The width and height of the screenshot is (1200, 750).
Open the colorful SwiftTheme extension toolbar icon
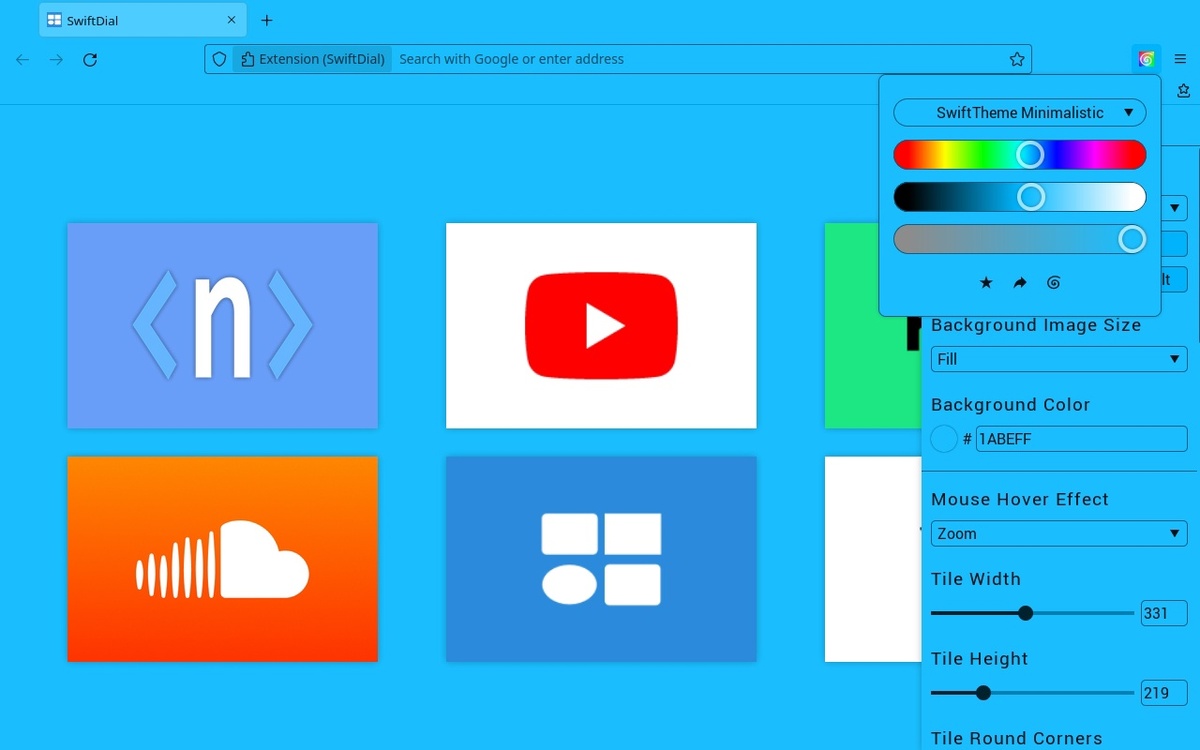point(1146,59)
